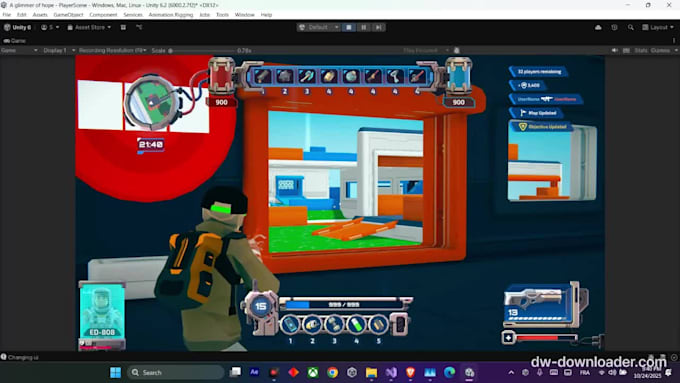Image resolution: width=680 pixels, height=383 pixels.
Task: Open the Package Manager toolbar icon
Action: pyautogui.click(x=123, y=27)
